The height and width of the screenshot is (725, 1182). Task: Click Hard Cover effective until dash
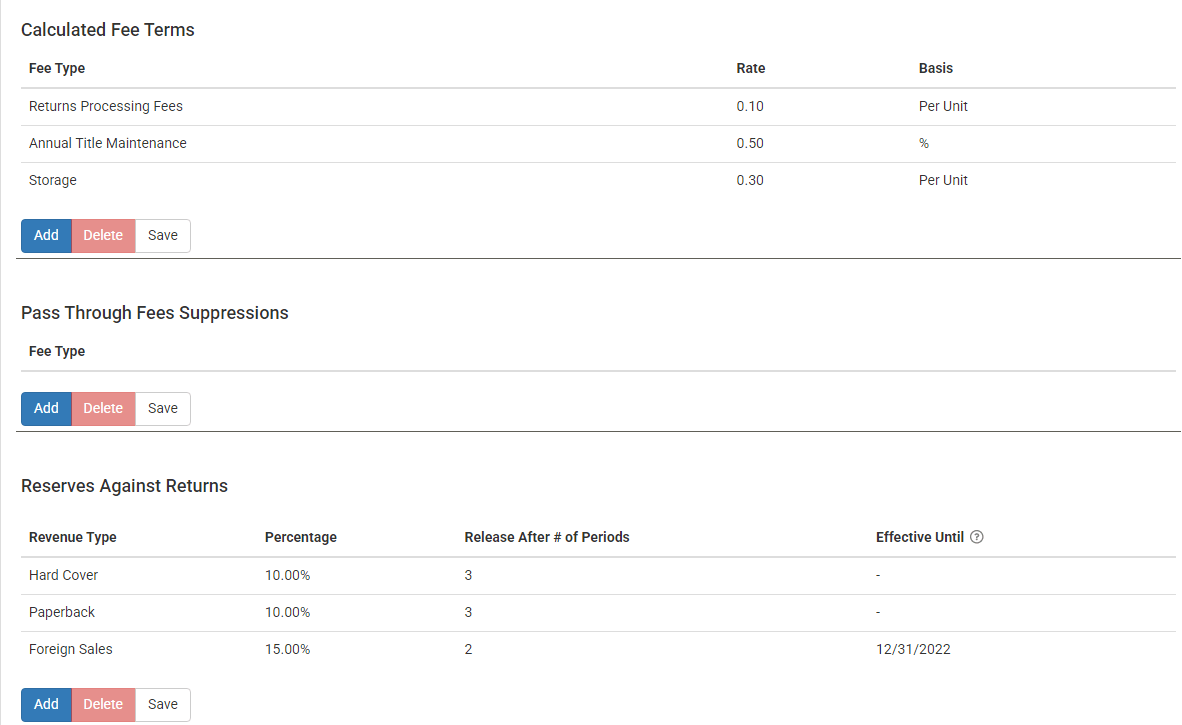(878, 576)
